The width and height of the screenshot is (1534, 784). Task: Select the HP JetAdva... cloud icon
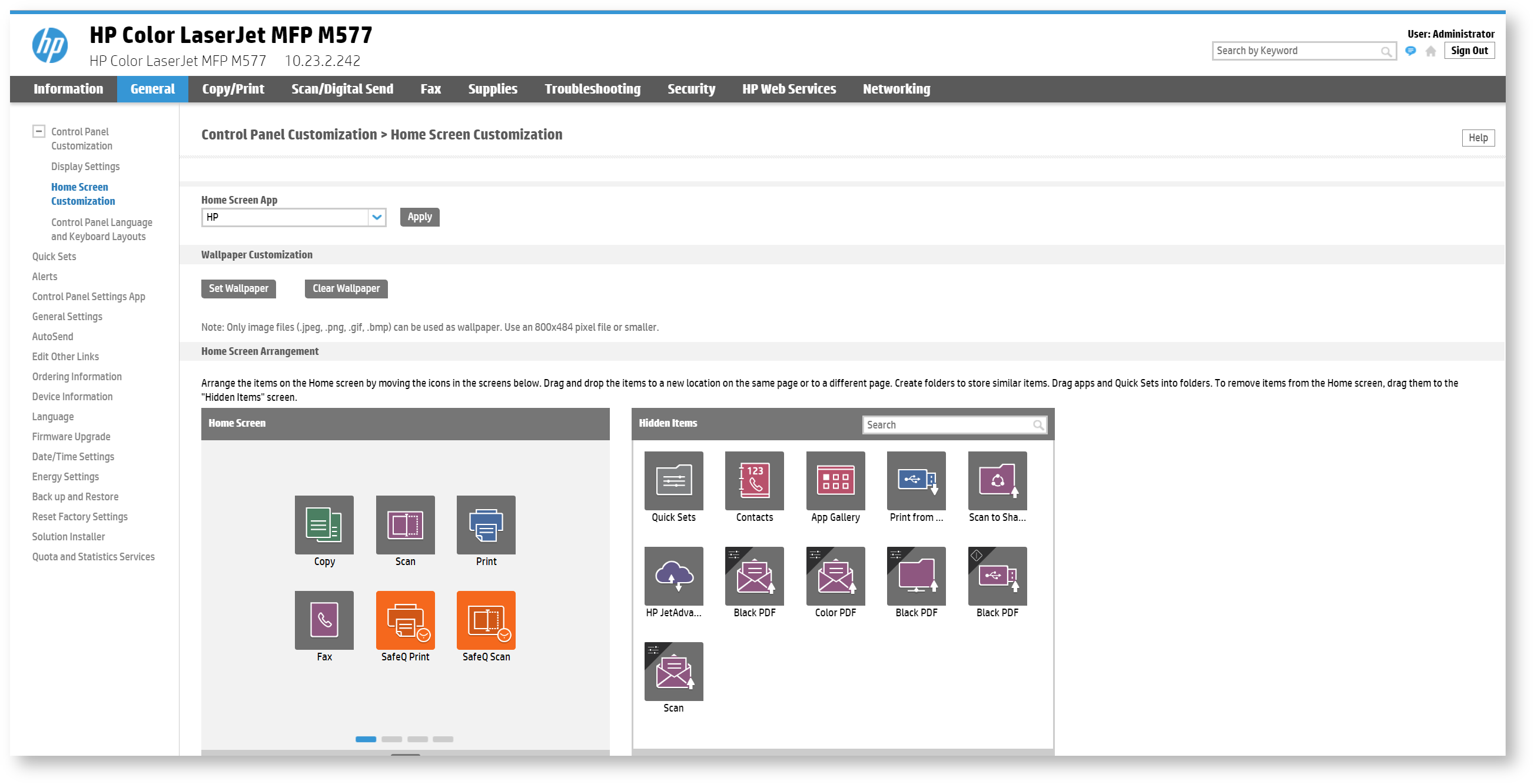tap(673, 576)
